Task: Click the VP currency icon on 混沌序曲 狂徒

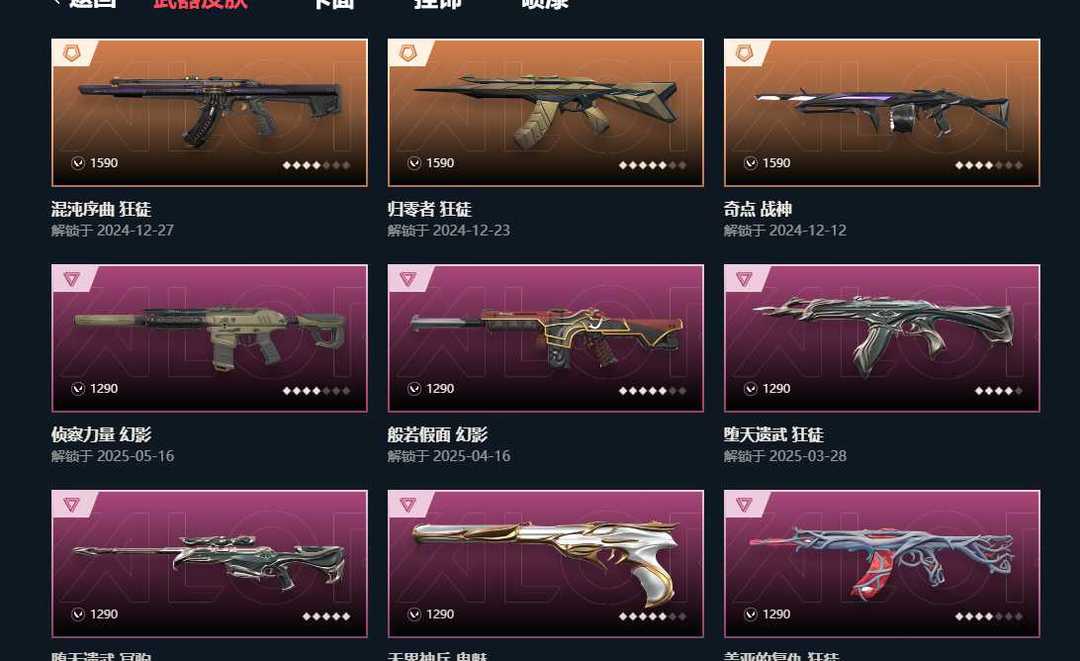Action: coord(78,163)
